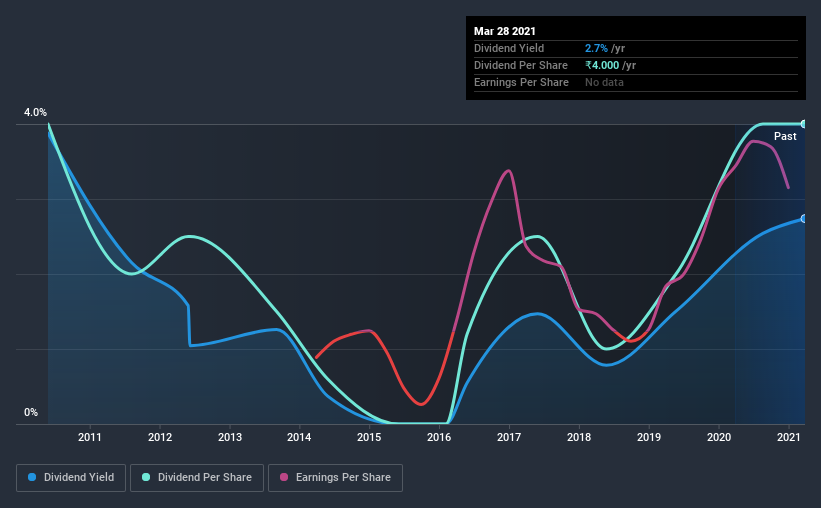Click the 2.7% dividend yield value
The height and width of the screenshot is (508, 821).
click(596, 48)
